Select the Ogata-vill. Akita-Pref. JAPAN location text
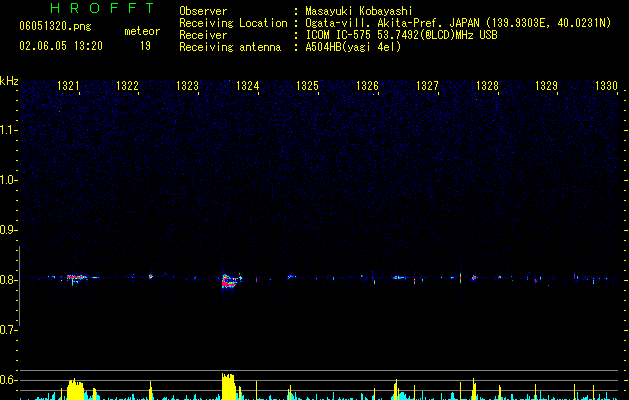629x400 pixels. click(458, 23)
